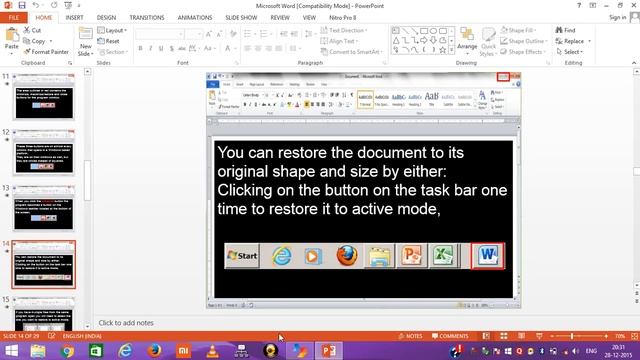Screen dimensions: 640x360
Task: Click the zoom out minus button
Action: [x=552, y=336]
